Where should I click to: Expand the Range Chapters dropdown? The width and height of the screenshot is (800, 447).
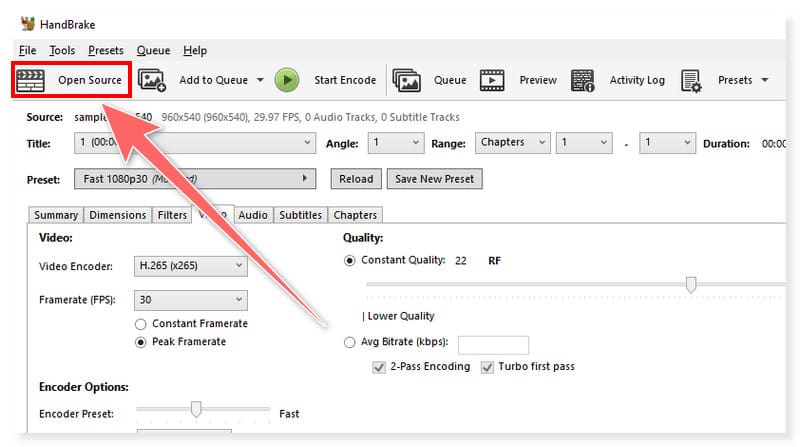[512, 143]
